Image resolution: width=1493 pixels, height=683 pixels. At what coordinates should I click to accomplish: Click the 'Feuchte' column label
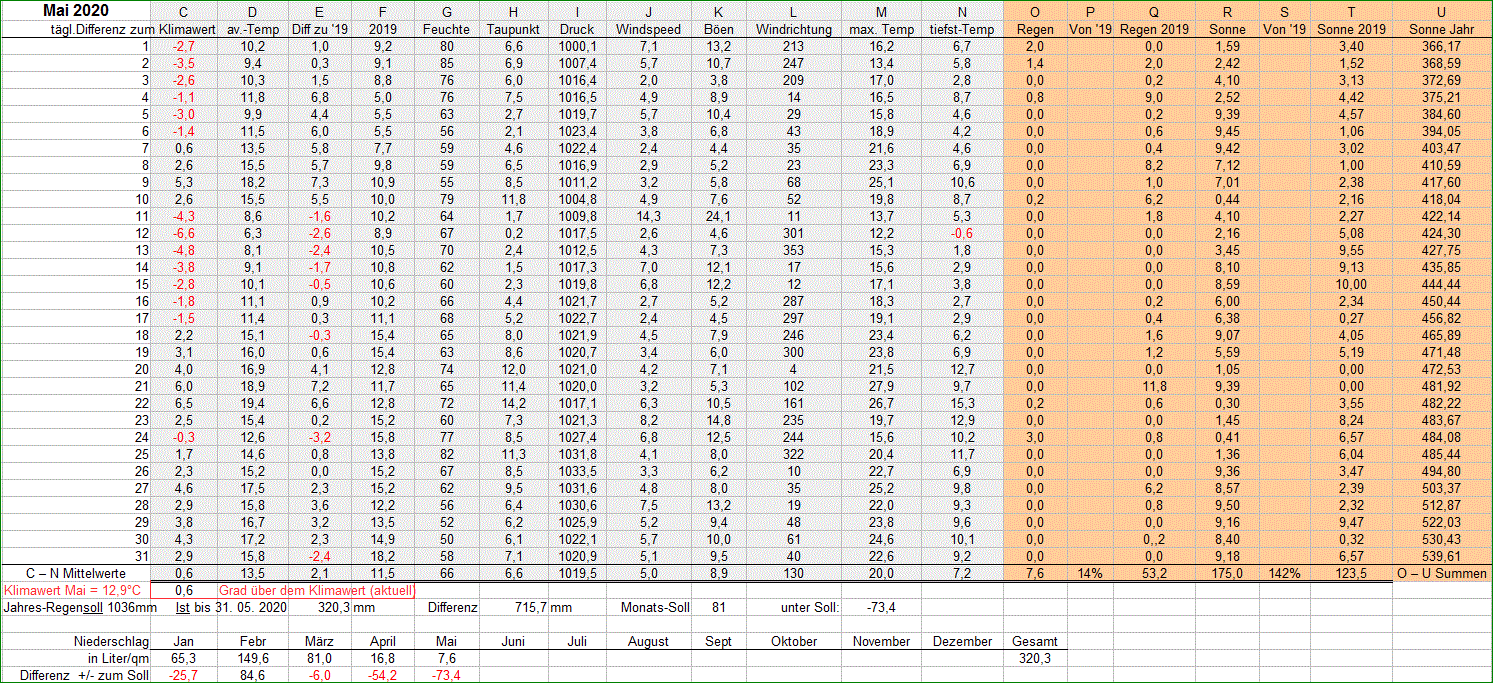(446, 30)
